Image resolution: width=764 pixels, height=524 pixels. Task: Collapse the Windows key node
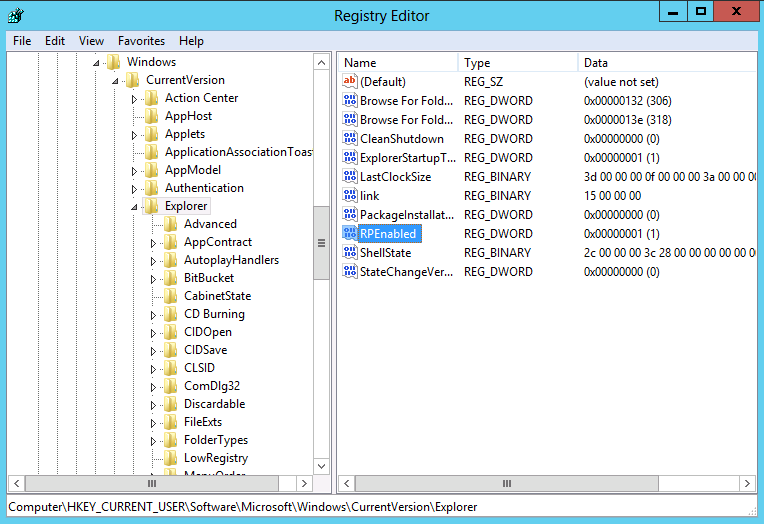pos(96,63)
